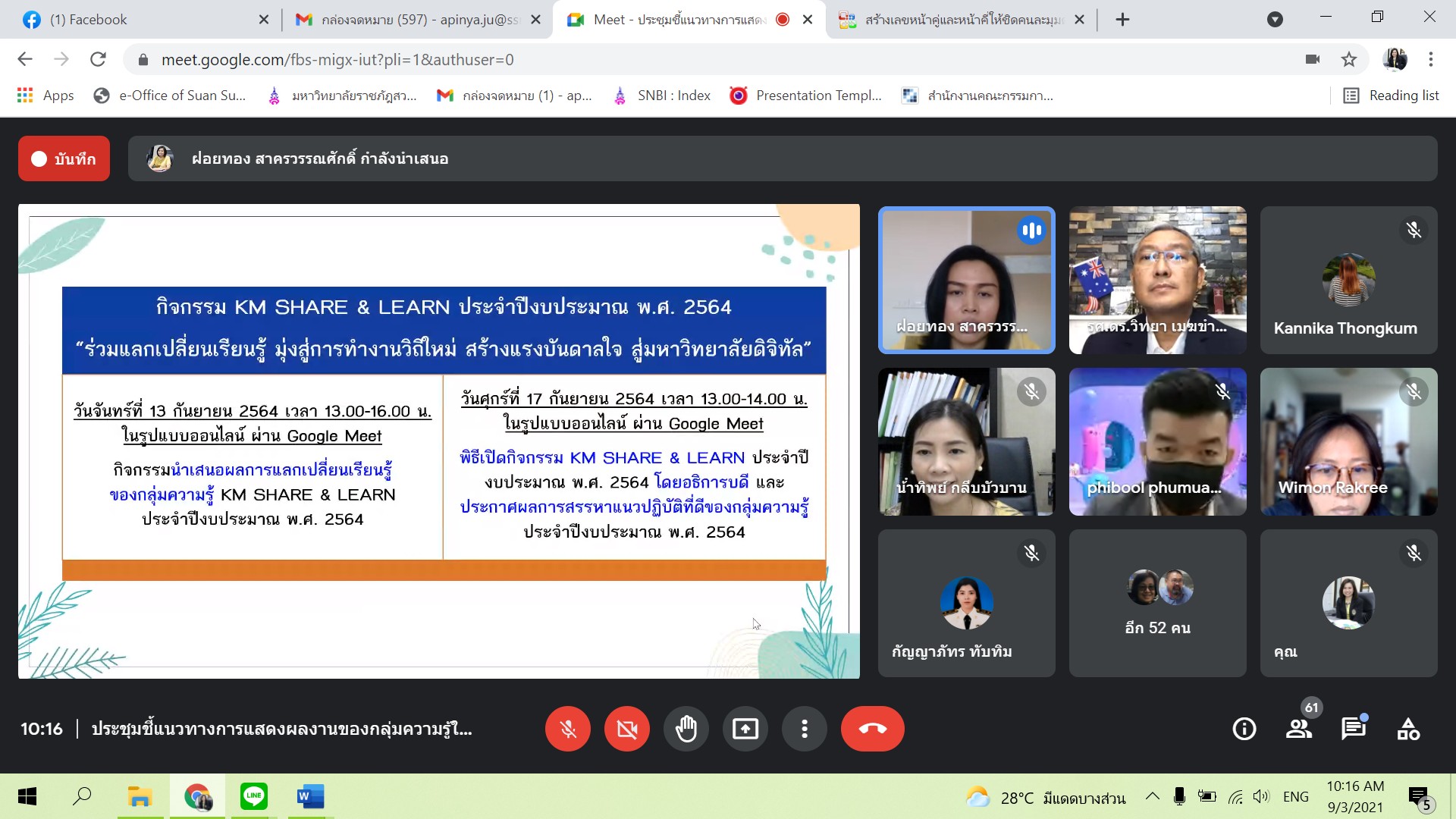Image resolution: width=1456 pixels, height=819 pixels.
Task: Click the address bar URL field
Action: pos(682,59)
